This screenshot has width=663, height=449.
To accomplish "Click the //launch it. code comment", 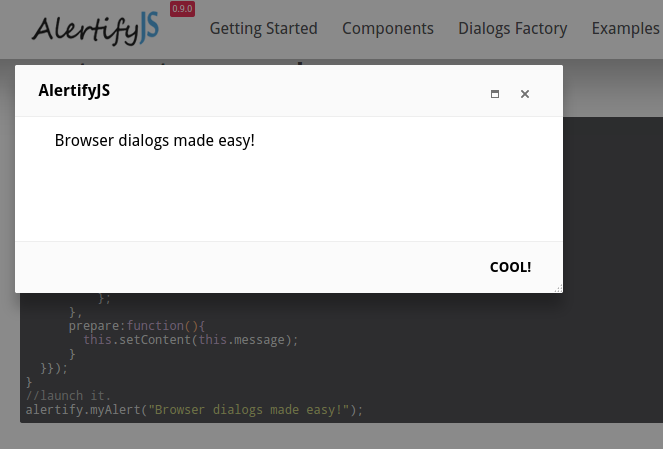I will point(68,396).
